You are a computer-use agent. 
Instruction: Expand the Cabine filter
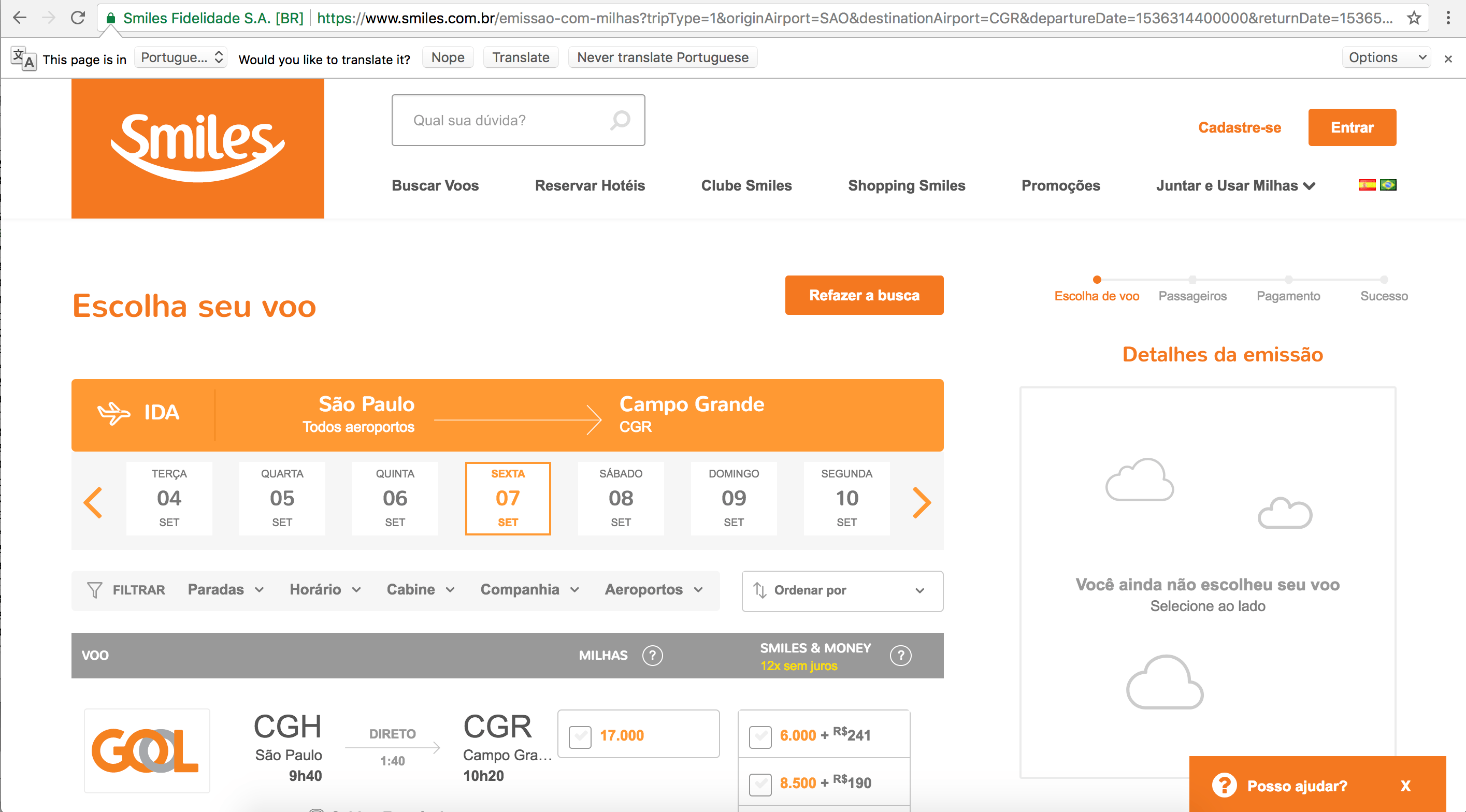pos(421,589)
